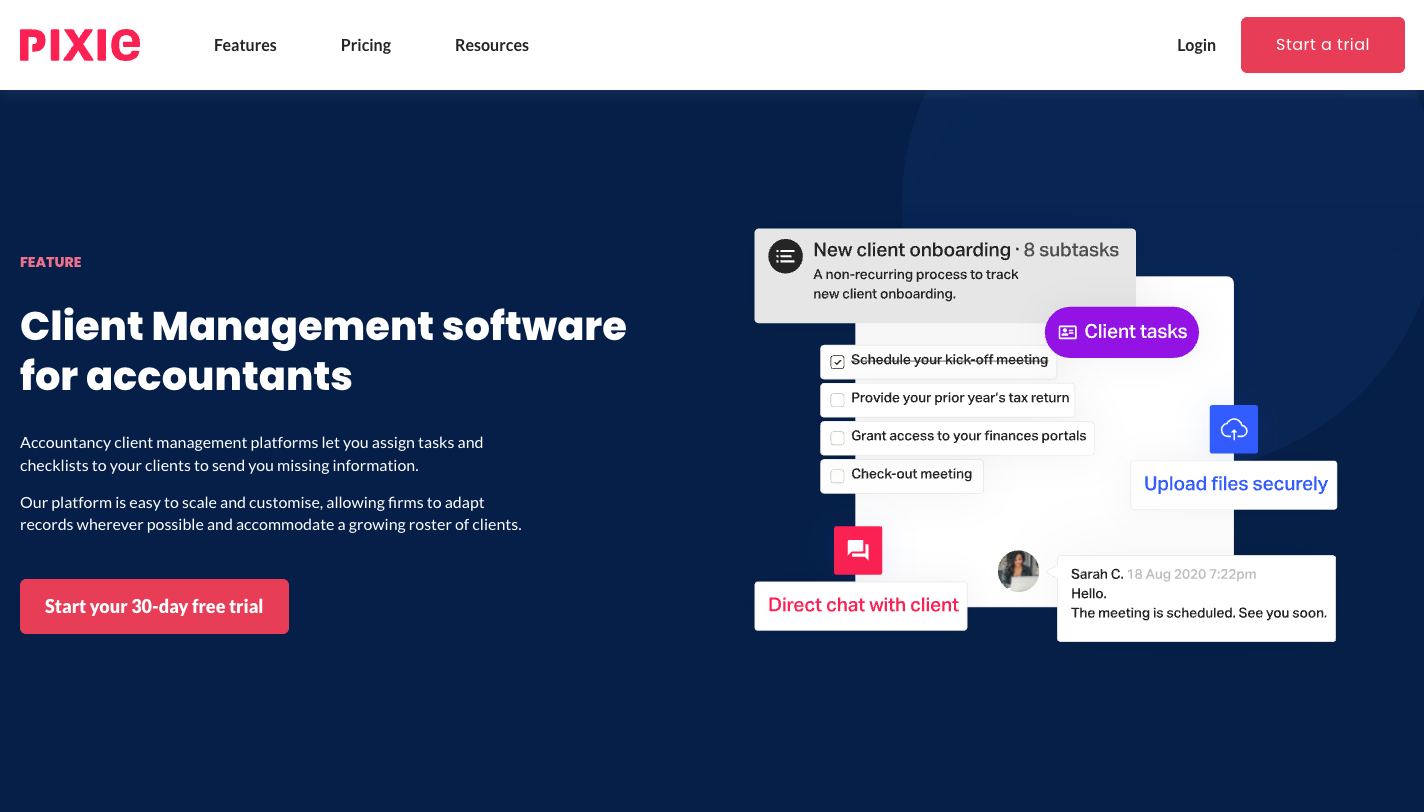Tick Grant access to your finances portals checkbox
The width and height of the screenshot is (1424, 812).
coord(838,437)
